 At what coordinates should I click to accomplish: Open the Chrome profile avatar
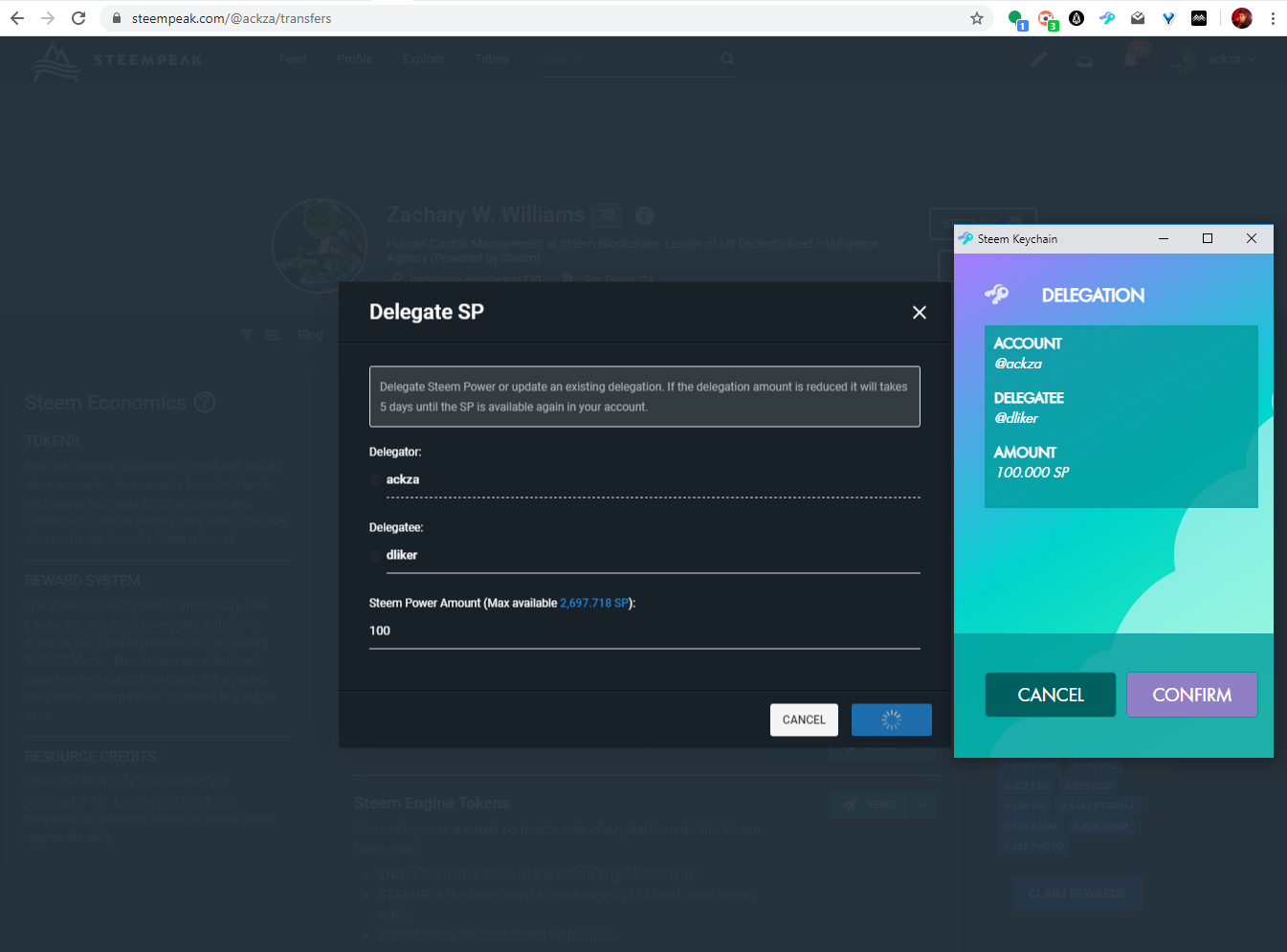coord(1242,18)
